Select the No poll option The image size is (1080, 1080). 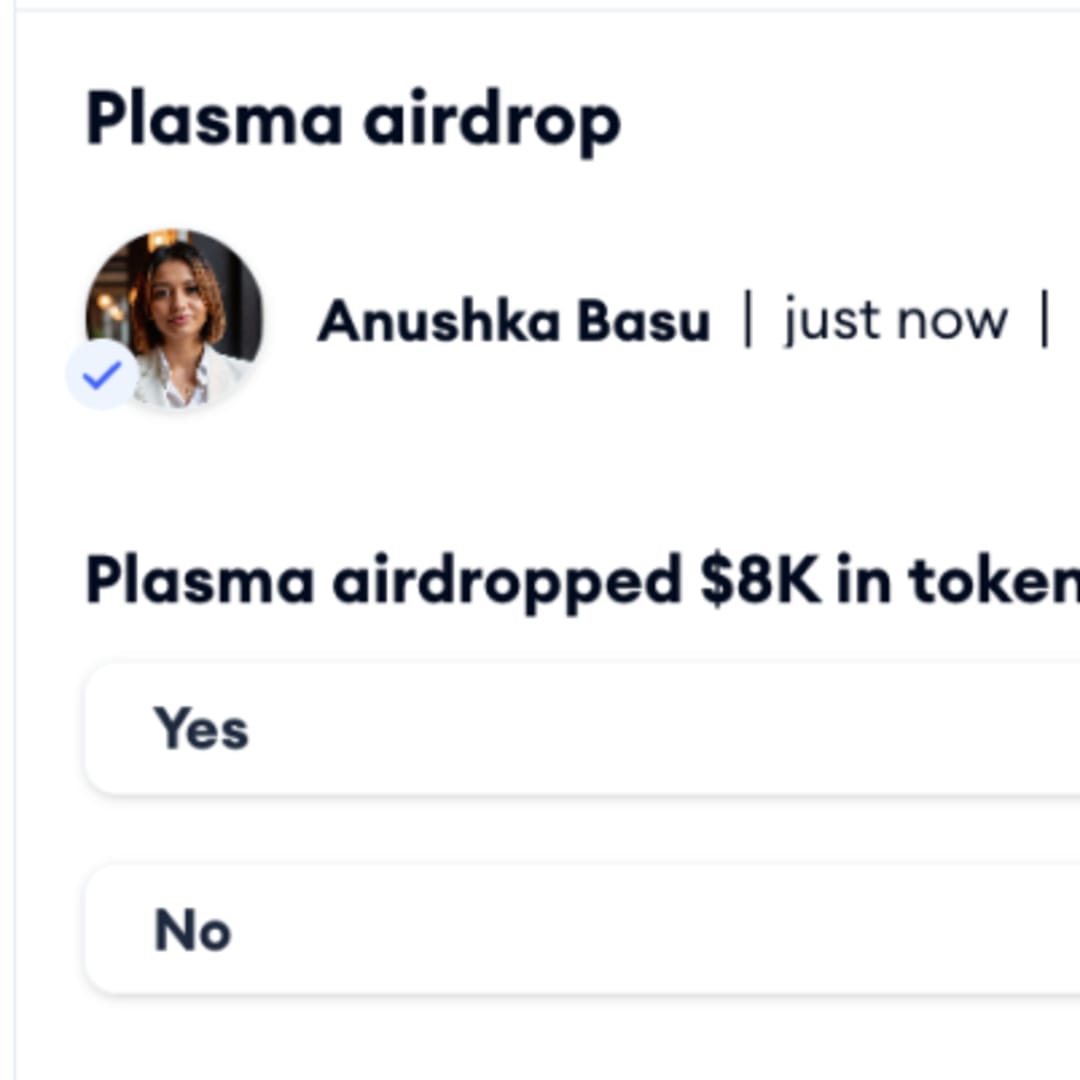(x=582, y=930)
